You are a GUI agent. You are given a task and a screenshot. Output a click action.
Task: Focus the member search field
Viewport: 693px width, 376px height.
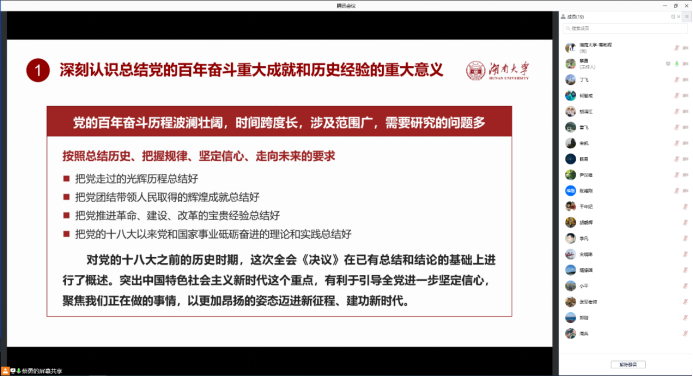click(625, 28)
